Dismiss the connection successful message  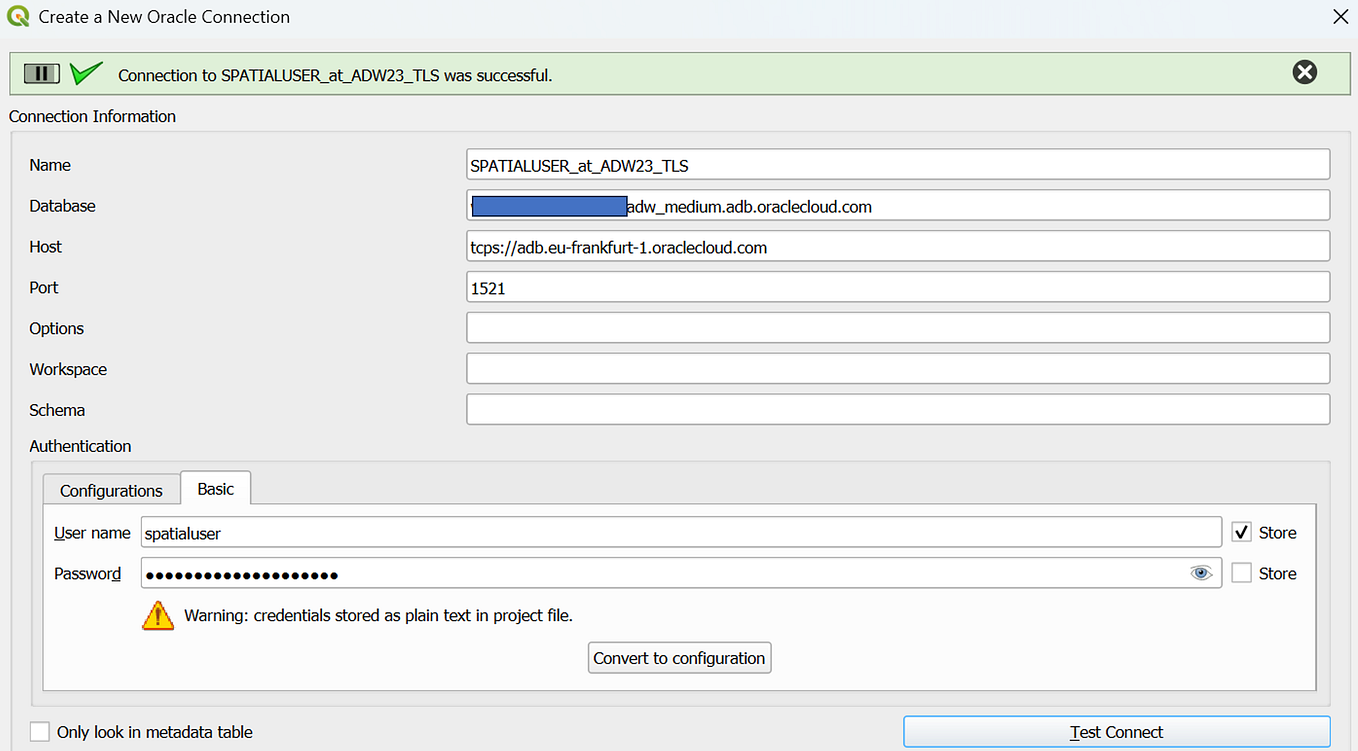[1304, 72]
